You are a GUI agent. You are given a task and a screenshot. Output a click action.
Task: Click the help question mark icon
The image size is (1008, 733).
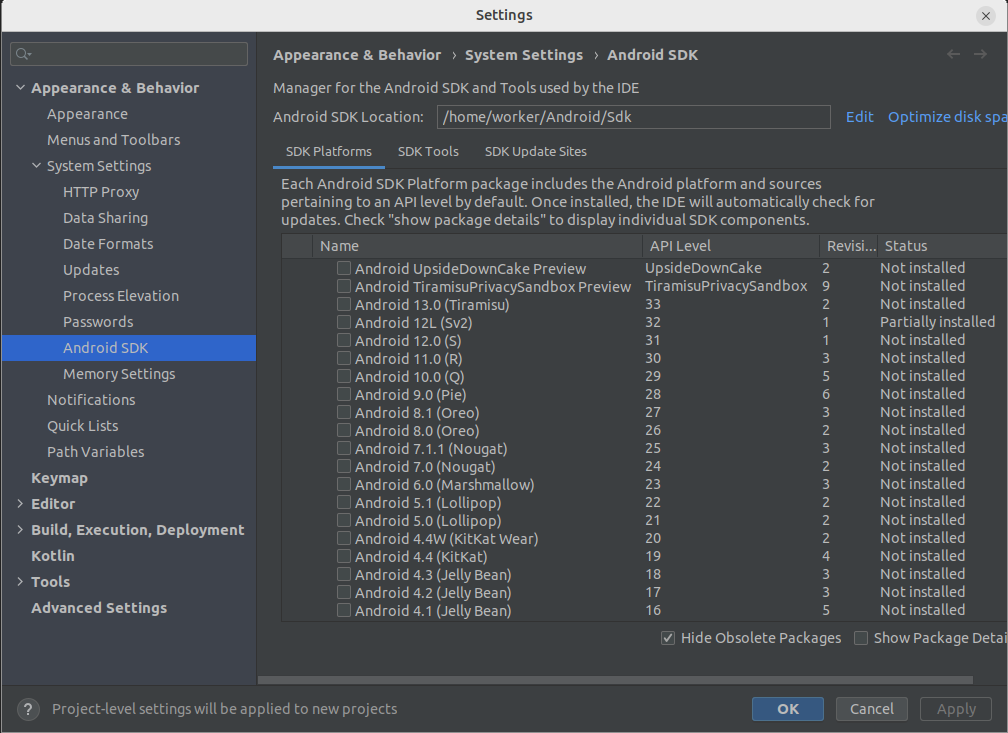pos(28,709)
